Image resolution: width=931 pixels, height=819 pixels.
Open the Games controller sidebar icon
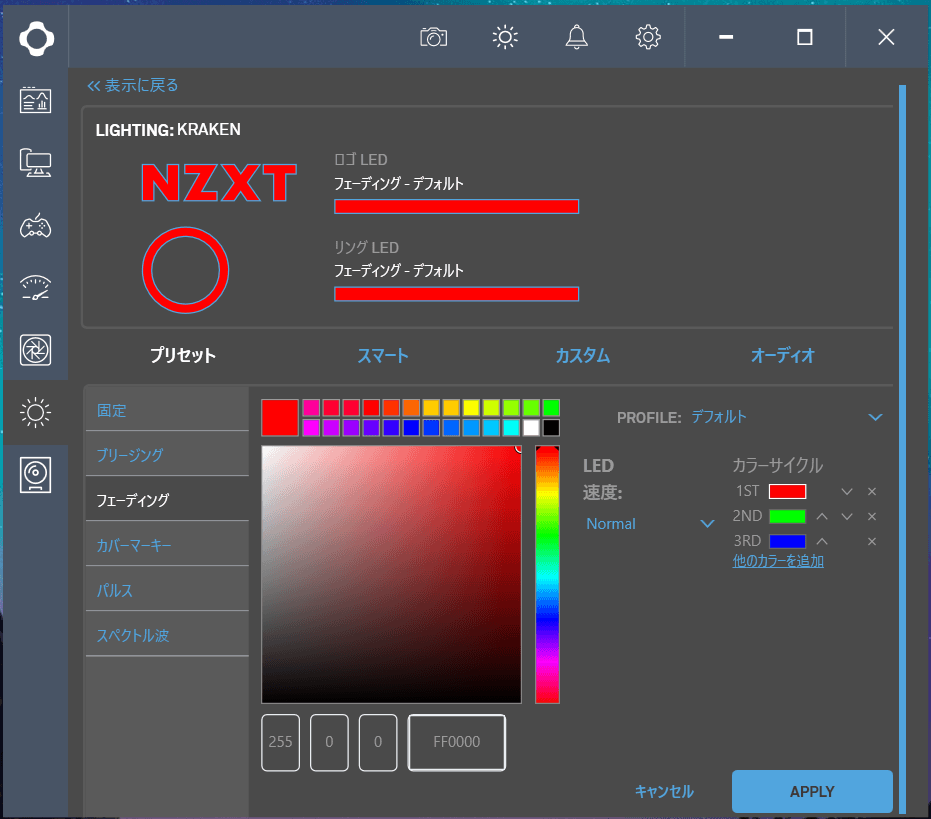coord(36,226)
